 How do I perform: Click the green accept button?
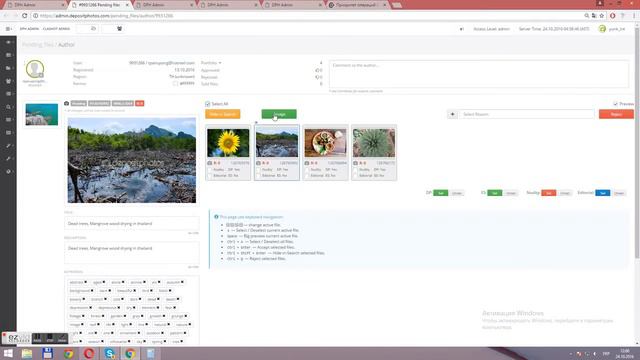tap(279, 114)
